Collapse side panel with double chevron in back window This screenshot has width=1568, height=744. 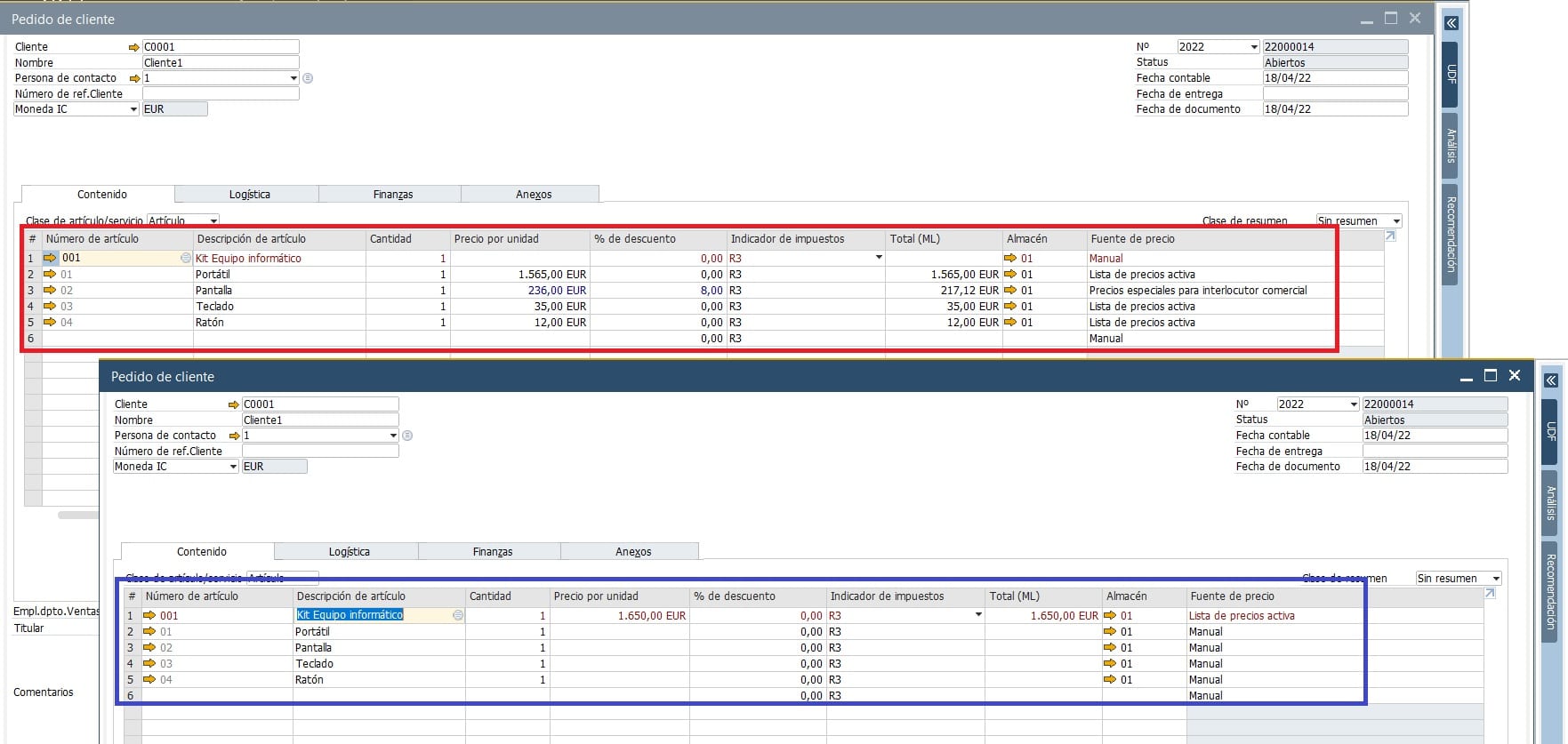point(1451,23)
